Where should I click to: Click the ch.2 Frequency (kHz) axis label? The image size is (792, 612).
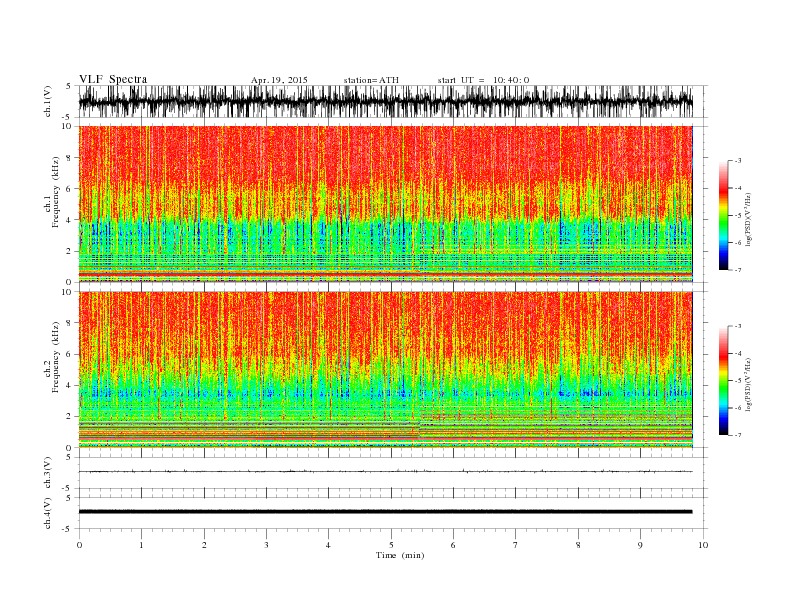click(53, 358)
